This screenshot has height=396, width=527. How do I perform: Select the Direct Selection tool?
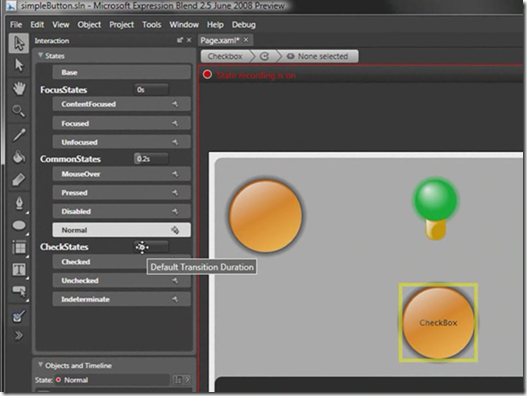19,65
